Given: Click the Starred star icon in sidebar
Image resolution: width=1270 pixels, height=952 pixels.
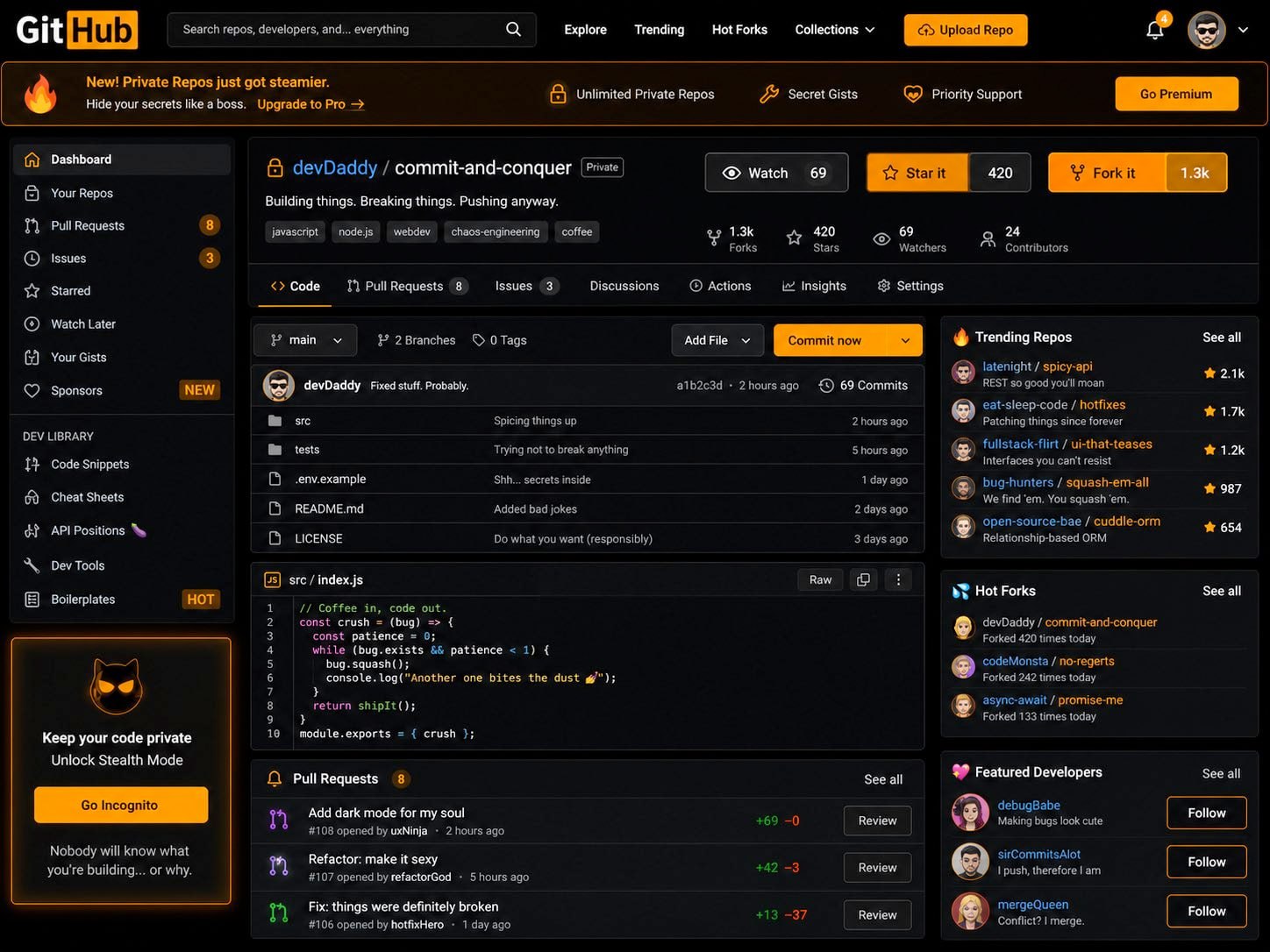Looking at the screenshot, I should pyautogui.click(x=32, y=291).
